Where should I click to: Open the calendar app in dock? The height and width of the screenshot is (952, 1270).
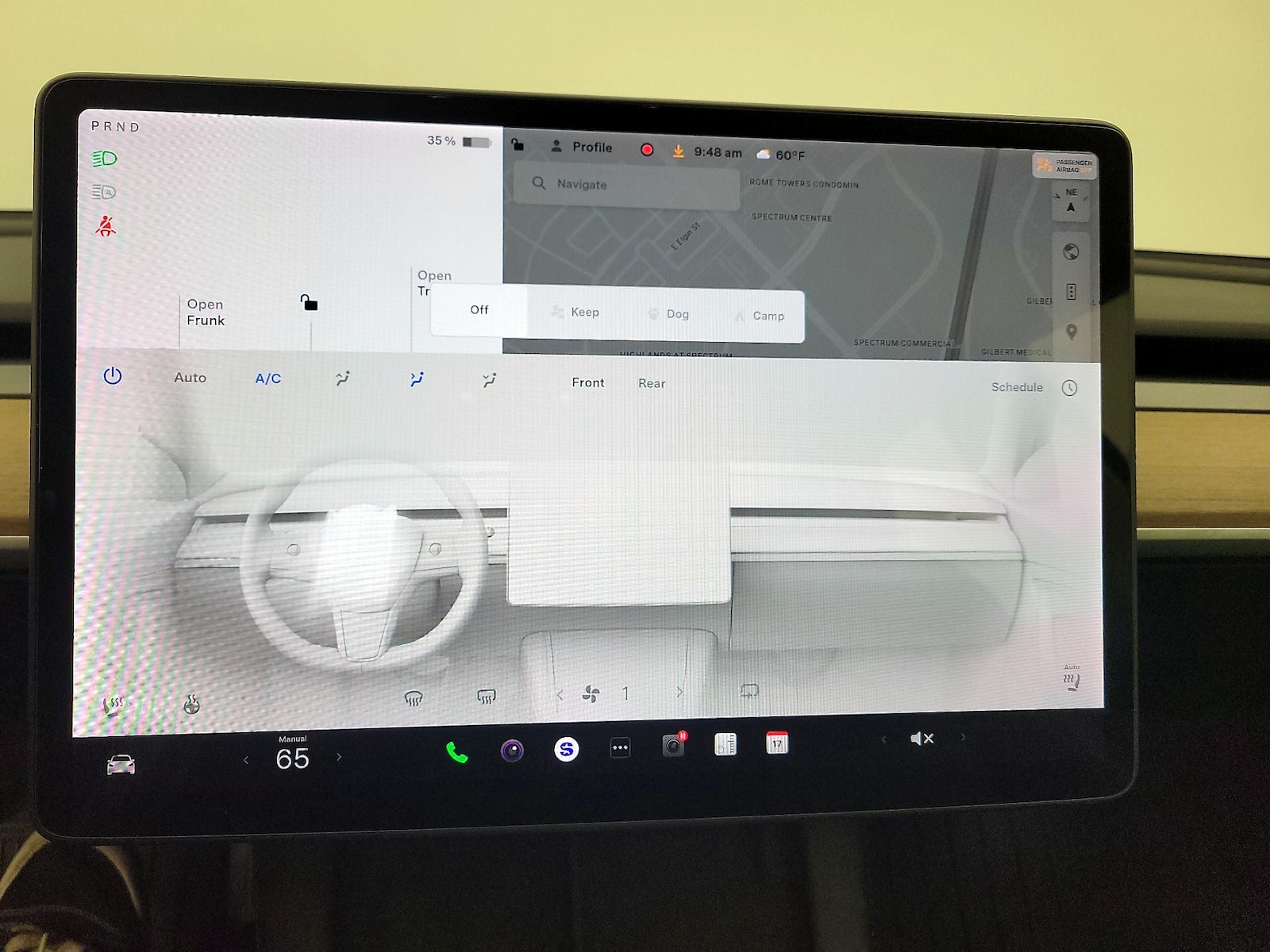(776, 743)
